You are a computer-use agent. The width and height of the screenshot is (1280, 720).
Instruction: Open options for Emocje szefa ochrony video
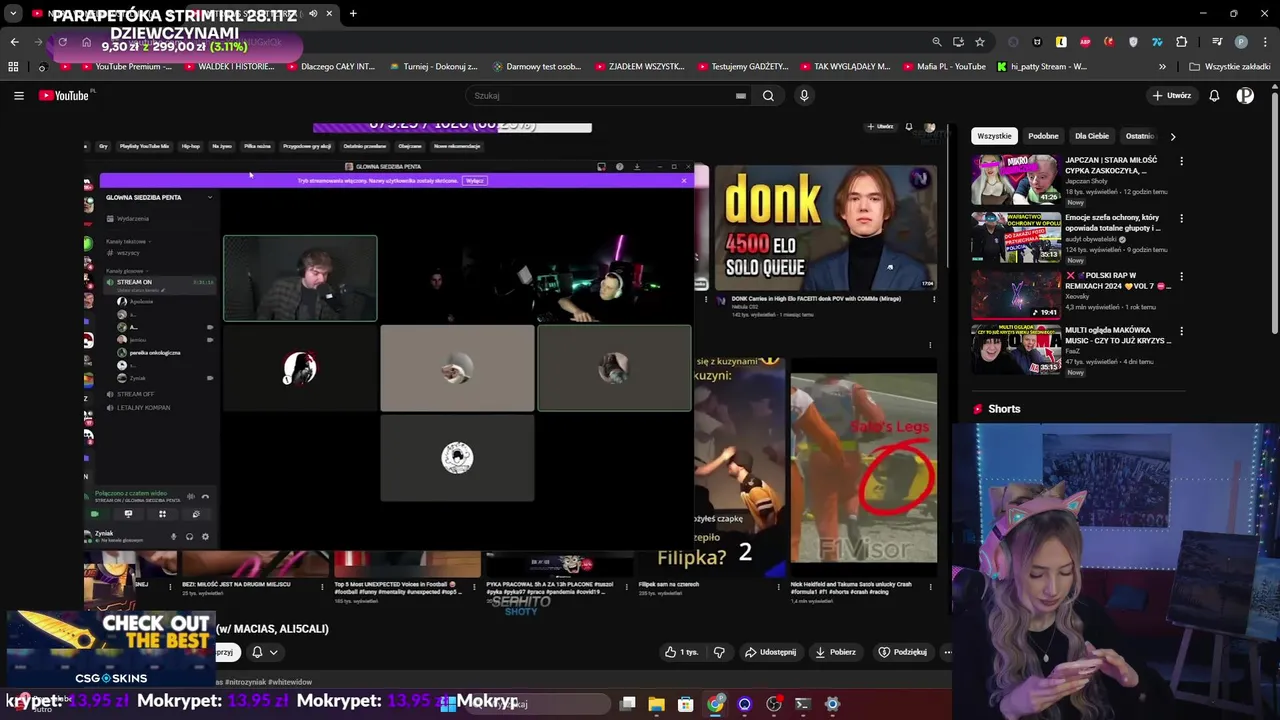1181,218
